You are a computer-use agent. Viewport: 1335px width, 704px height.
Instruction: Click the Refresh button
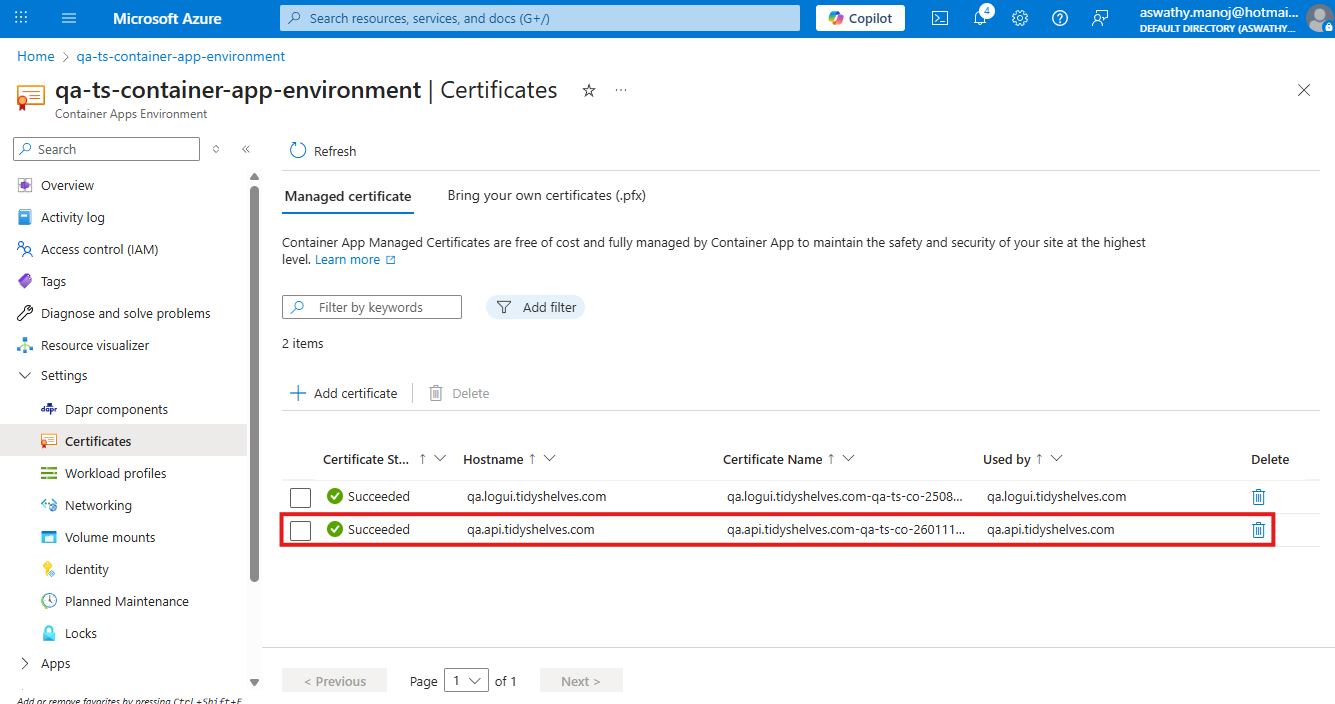tap(323, 151)
